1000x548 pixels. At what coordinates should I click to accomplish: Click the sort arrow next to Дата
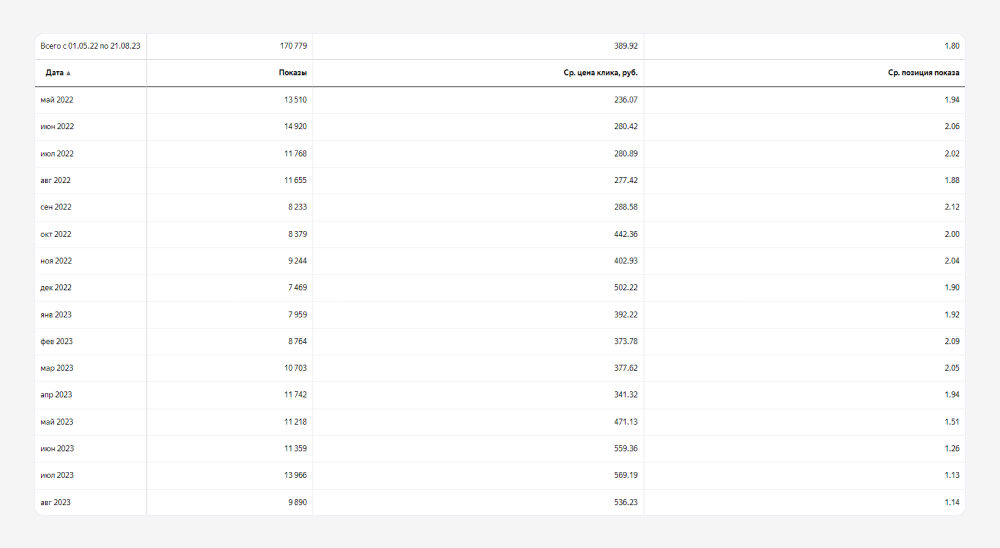[69, 73]
